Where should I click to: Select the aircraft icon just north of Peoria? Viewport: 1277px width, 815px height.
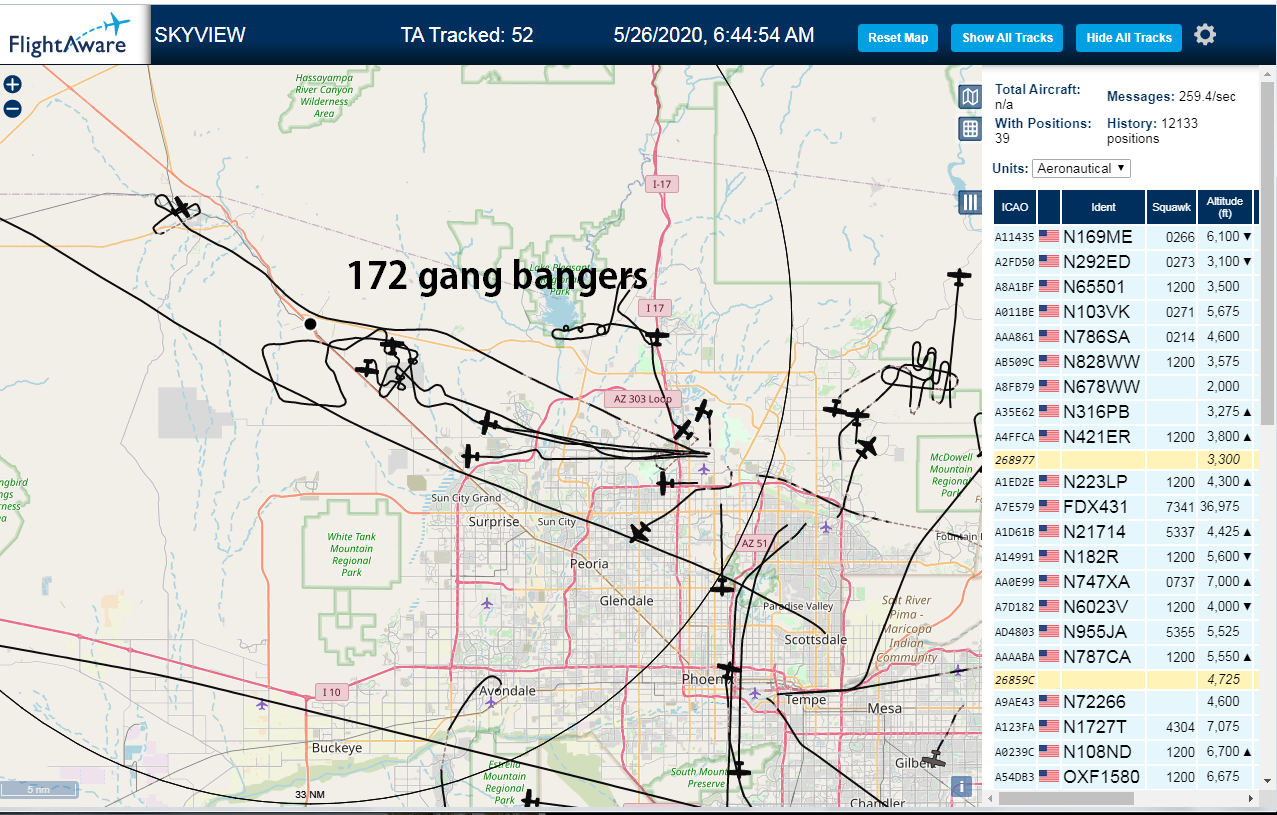pyautogui.click(x=640, y=532)
